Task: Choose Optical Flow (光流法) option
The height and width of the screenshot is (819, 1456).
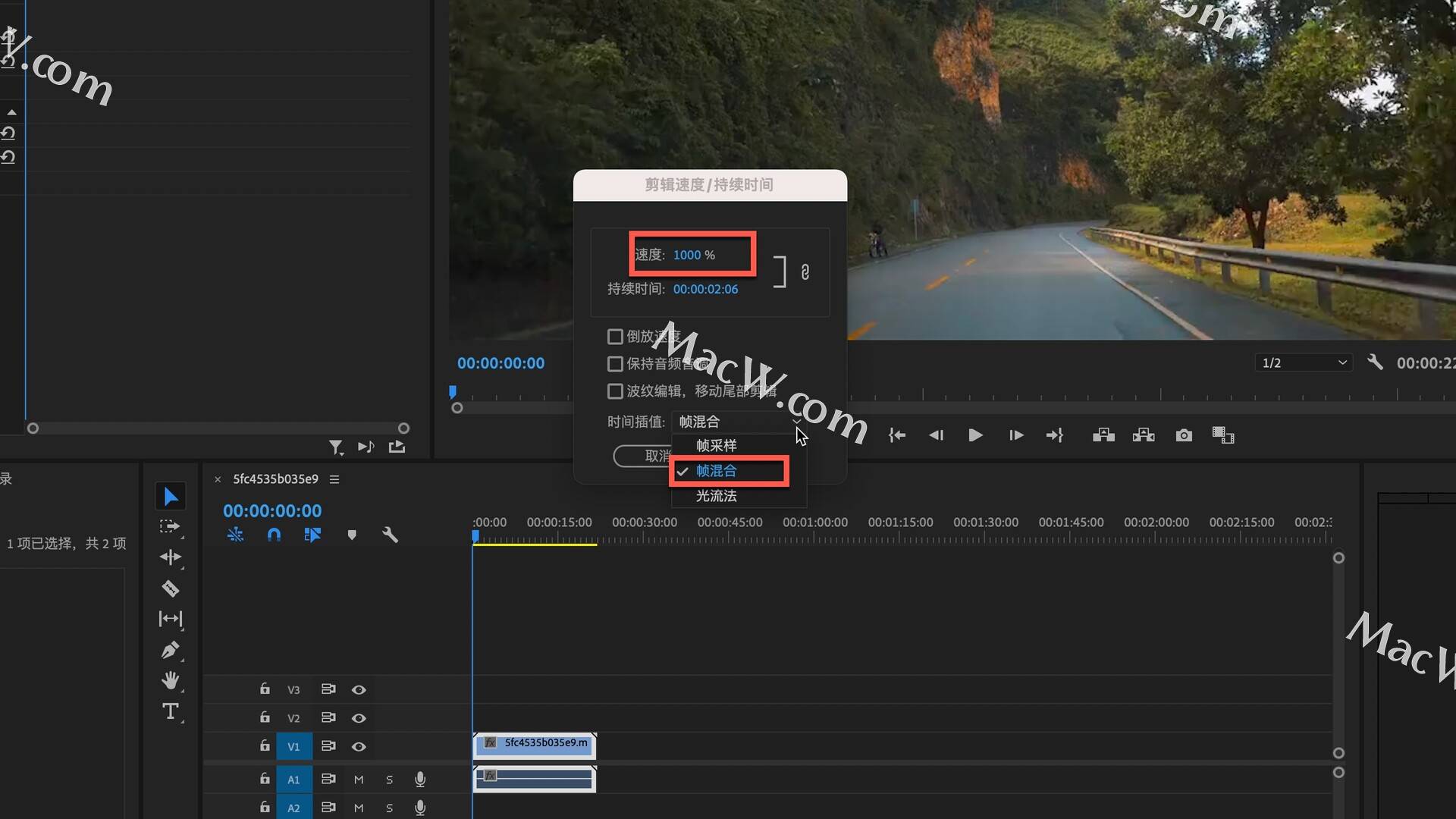Action: tap(716, 496)
